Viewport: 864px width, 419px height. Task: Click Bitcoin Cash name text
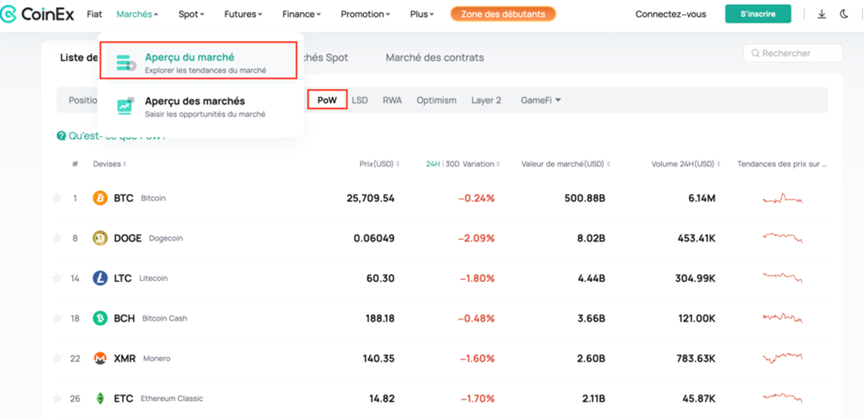tap(165, 319)
